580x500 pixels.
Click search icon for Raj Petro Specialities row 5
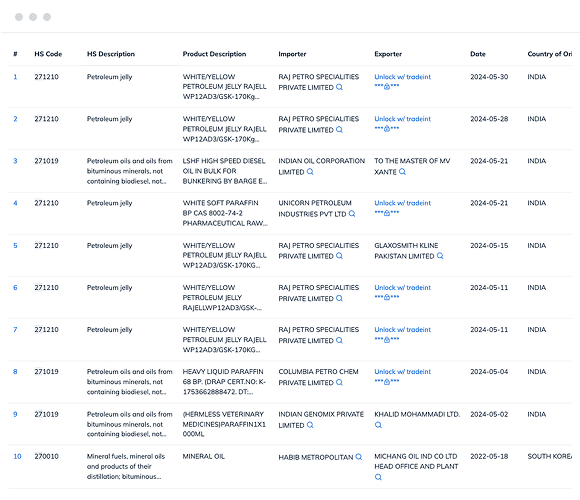[x=339, y=256]
